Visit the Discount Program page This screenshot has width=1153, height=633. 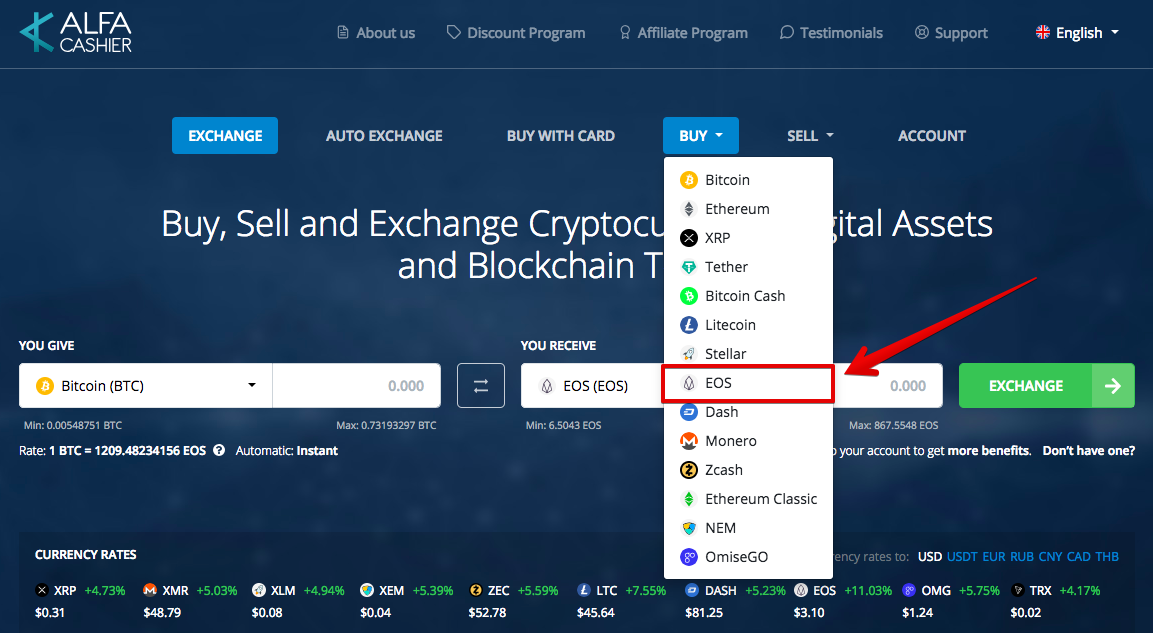(516, 33)
